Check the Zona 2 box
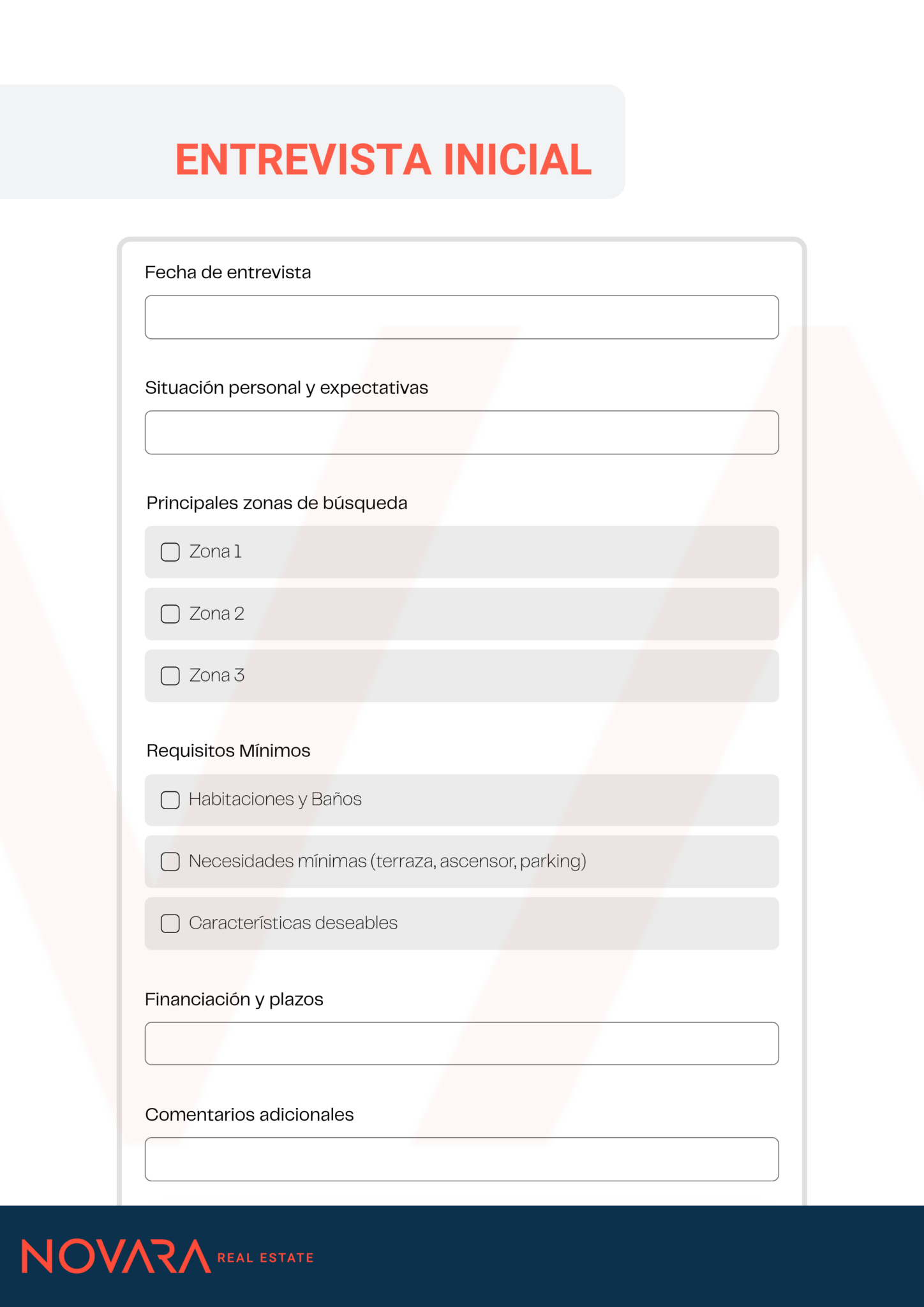This screenshot has width=924, height=1307. [x=170, y=614]
